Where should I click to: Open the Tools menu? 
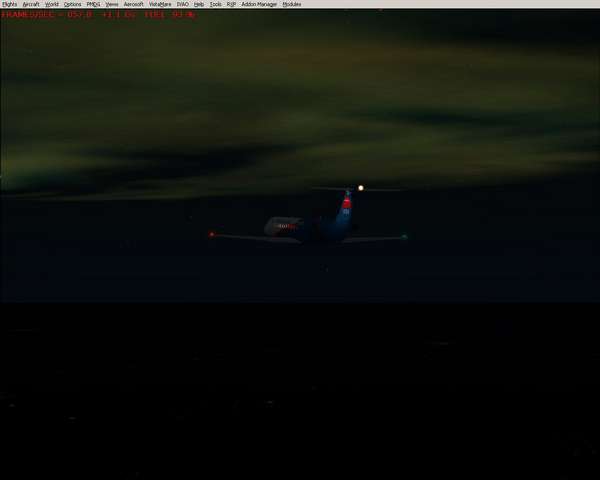click(x=215, y=4)
